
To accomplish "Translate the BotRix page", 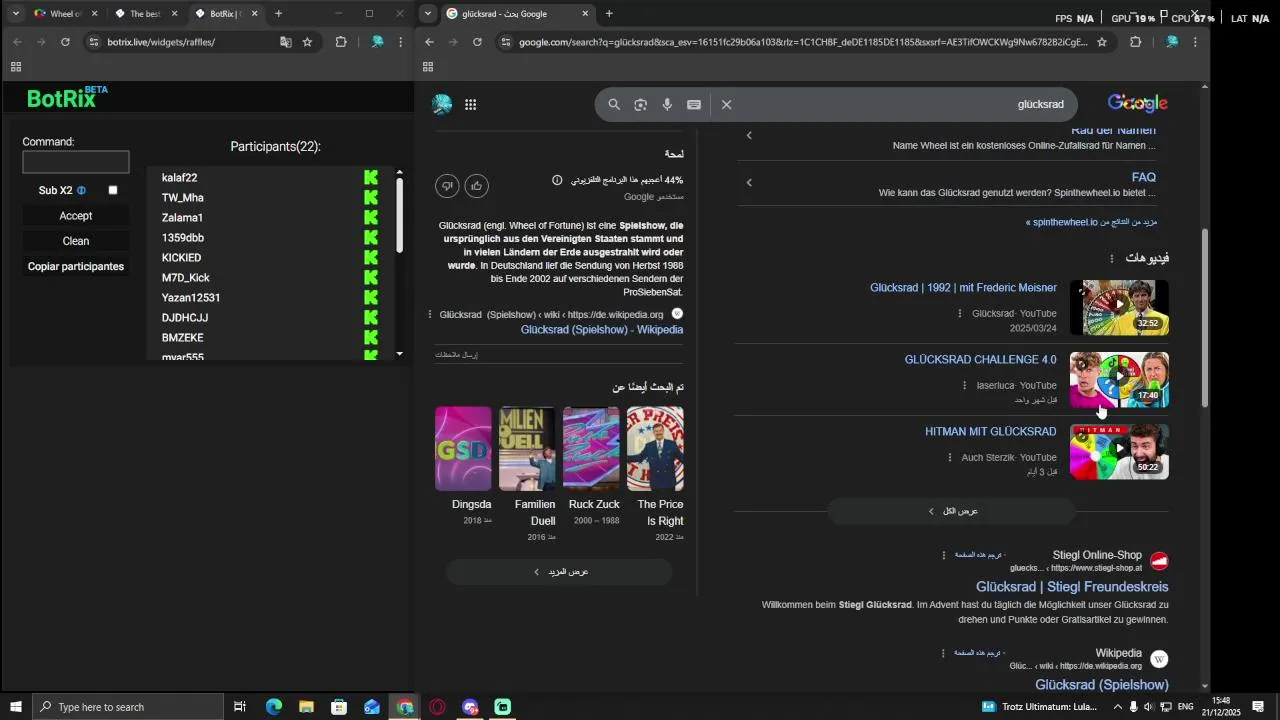I will coord(286,42).
